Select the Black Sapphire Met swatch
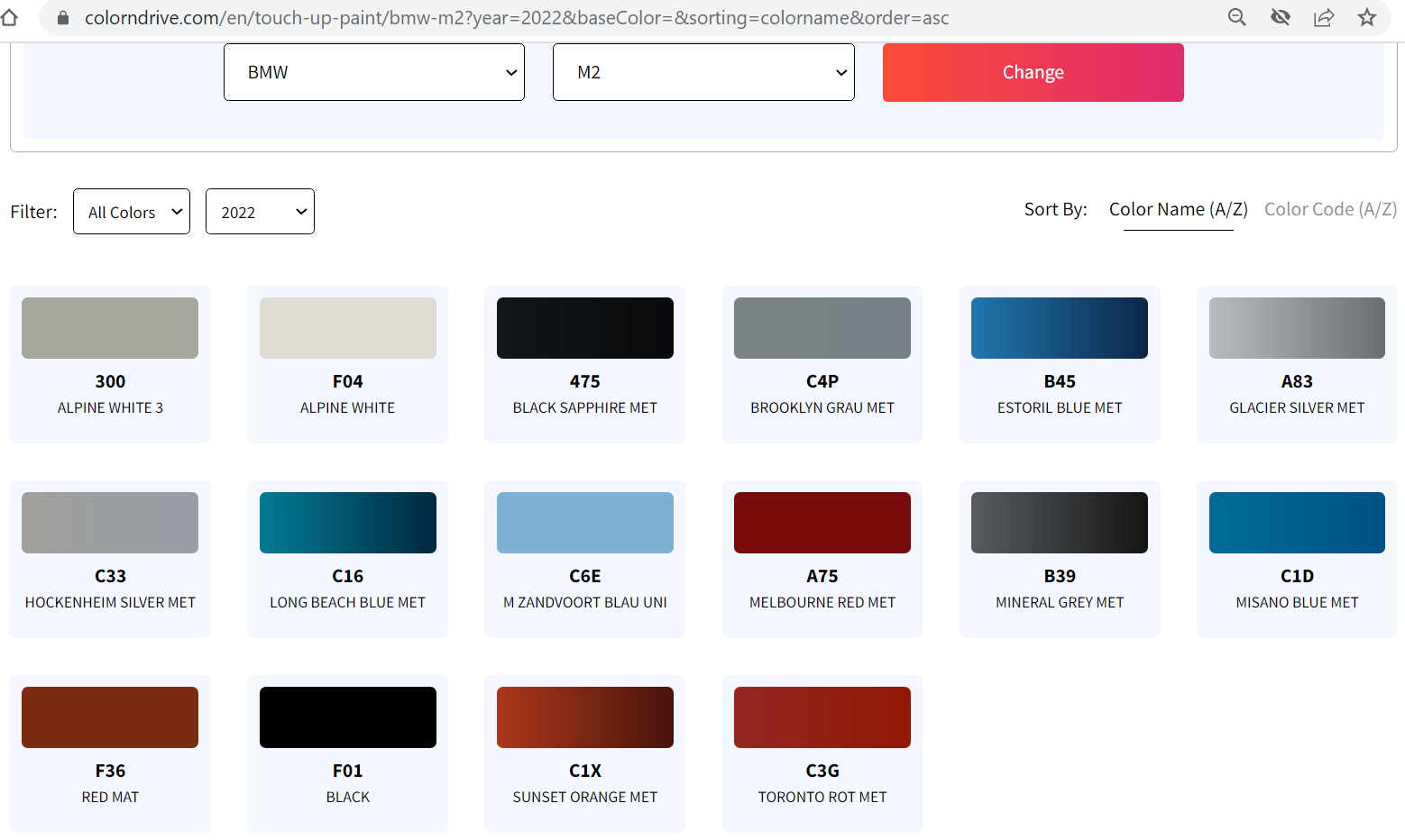Screen dimensions: 1405x840 pyautogui.click(x=585, y=328)
